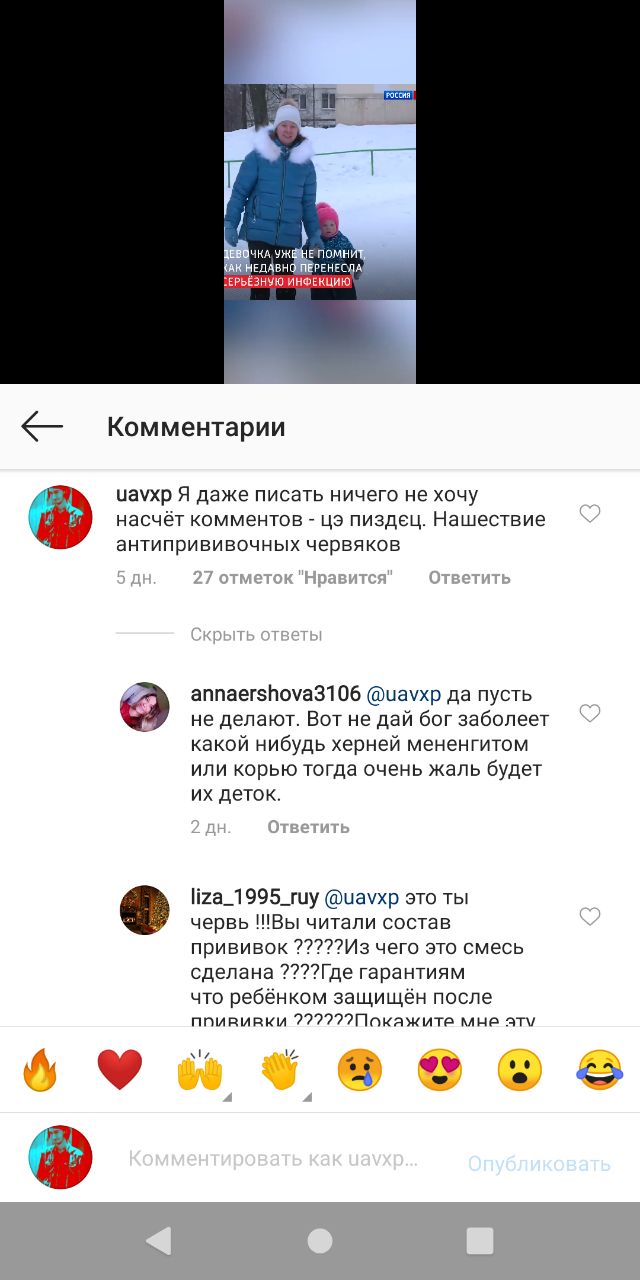Insert the laughing tears emoji
Screen dimensions: 640x1280
(600, 1070)
